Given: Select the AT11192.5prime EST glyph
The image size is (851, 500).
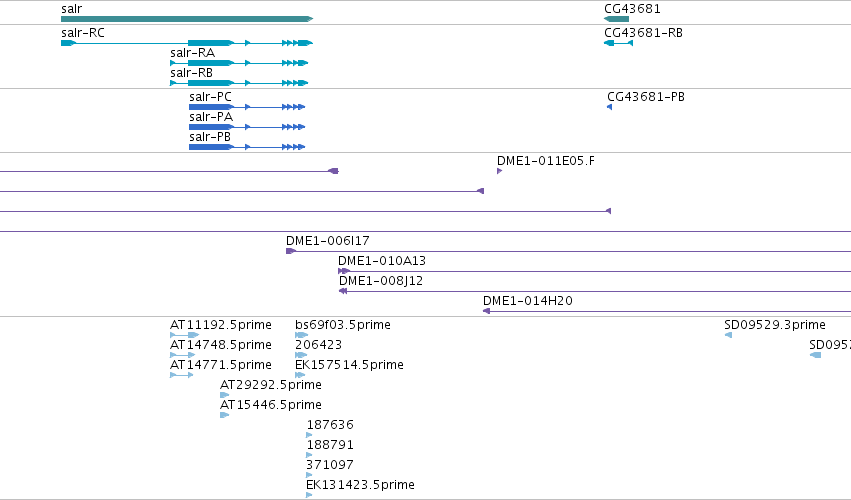Looking at the screenshot, I should click(x=185, y=335).
